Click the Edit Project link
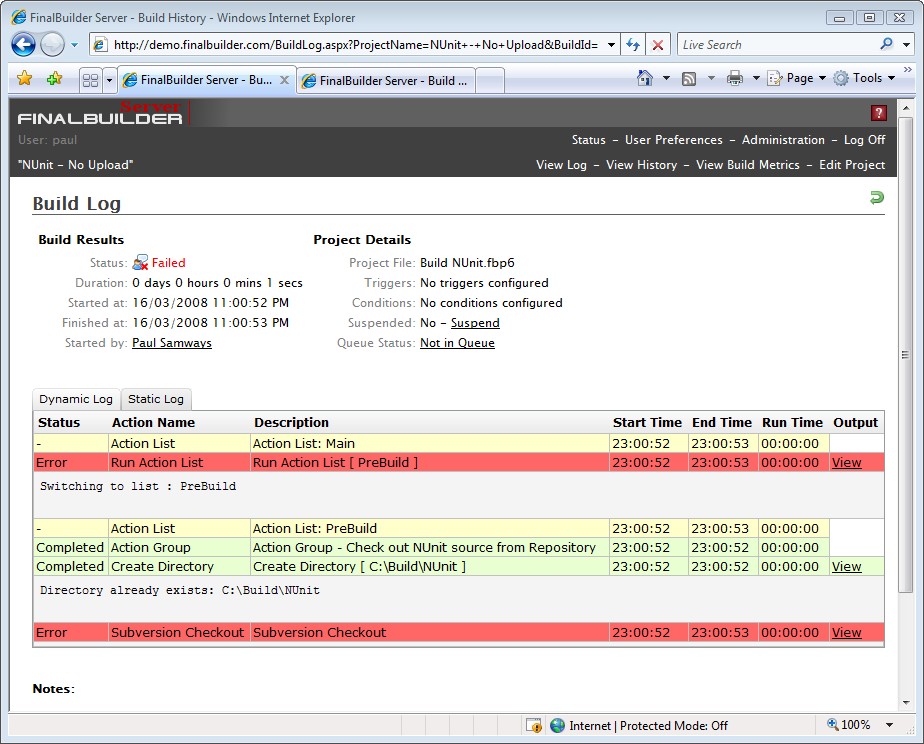Viewport: 924px width, 744px height. (x=852, y=165)
